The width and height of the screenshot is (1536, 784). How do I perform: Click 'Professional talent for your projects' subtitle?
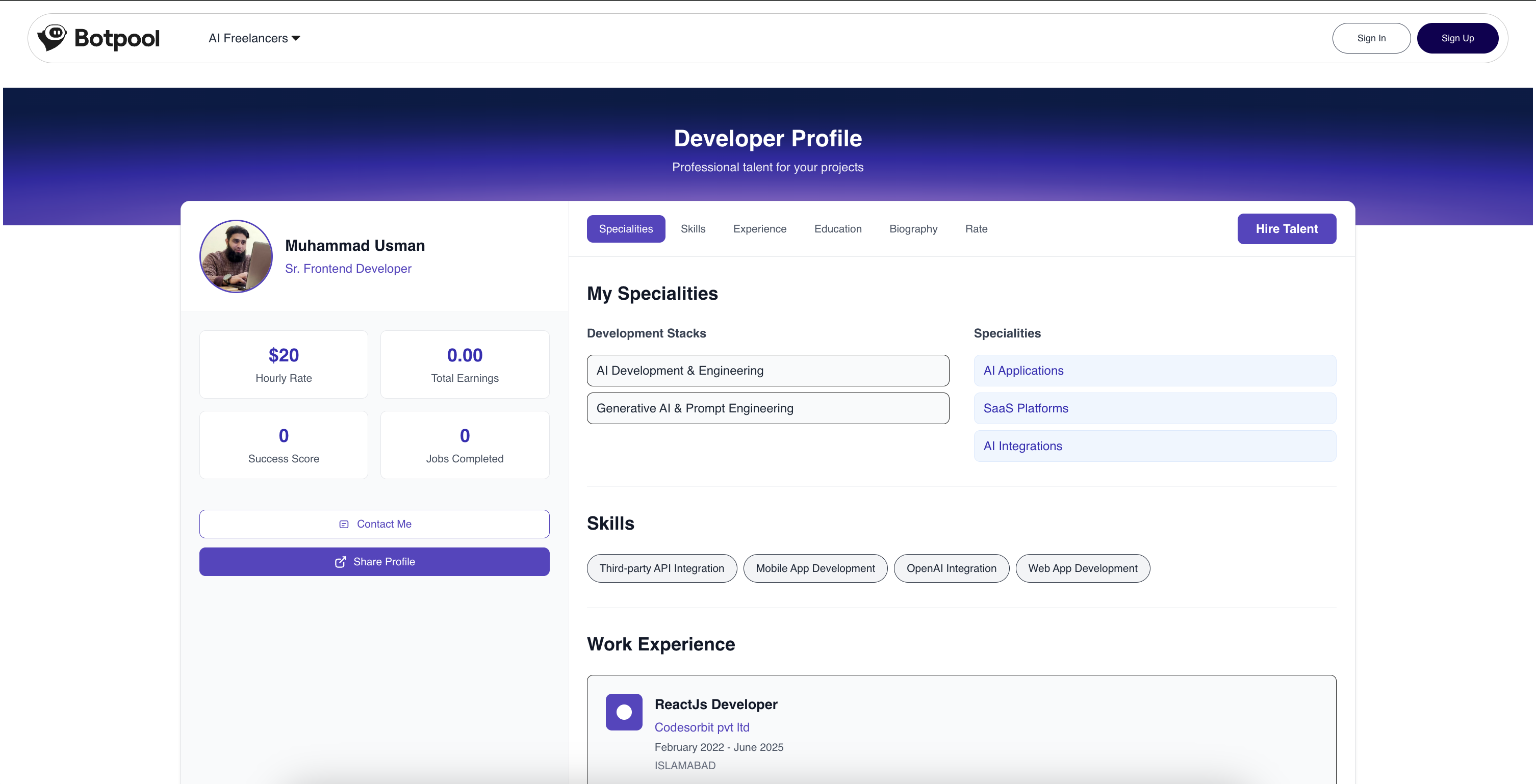click(767, 168)
